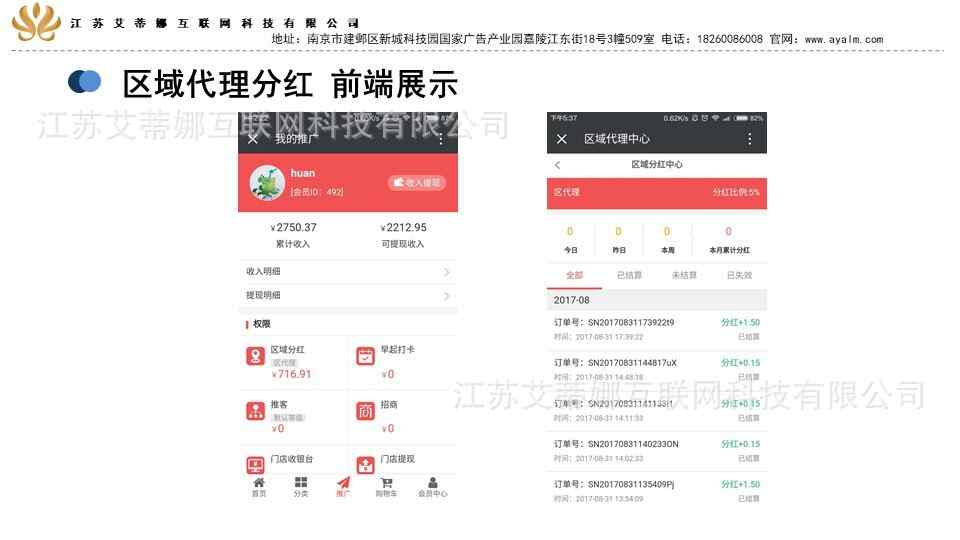Click the huan user avatar
960x540 pixels.
pos(267,182)
